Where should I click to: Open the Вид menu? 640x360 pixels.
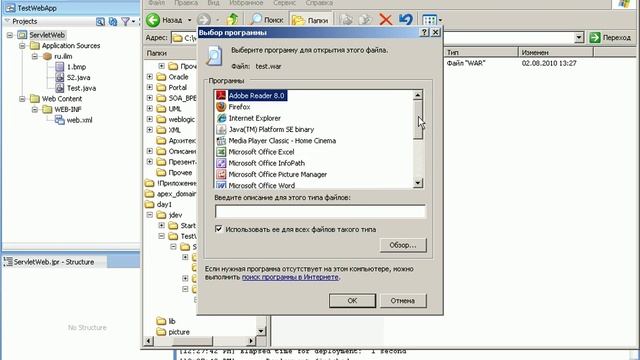pos(213,3)
